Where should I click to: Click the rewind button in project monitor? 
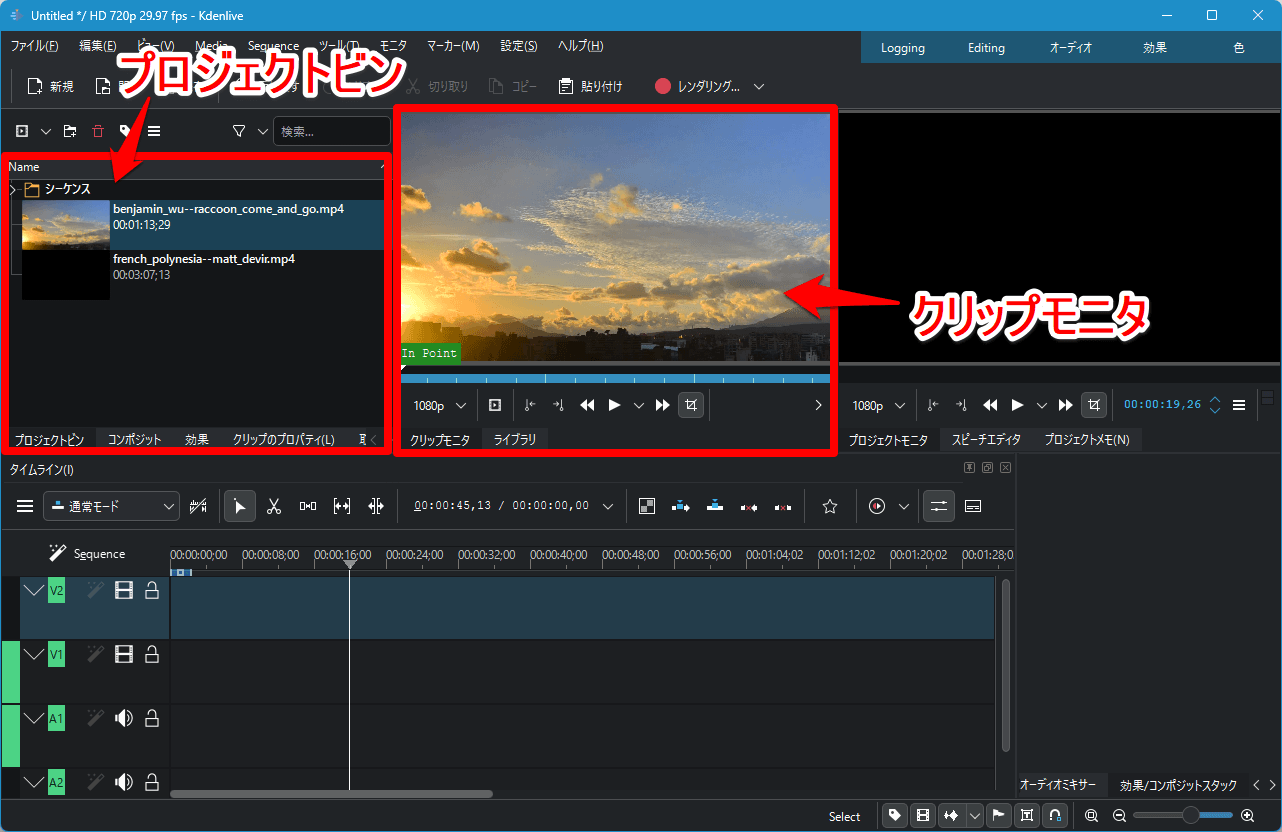tap(990, 405)
